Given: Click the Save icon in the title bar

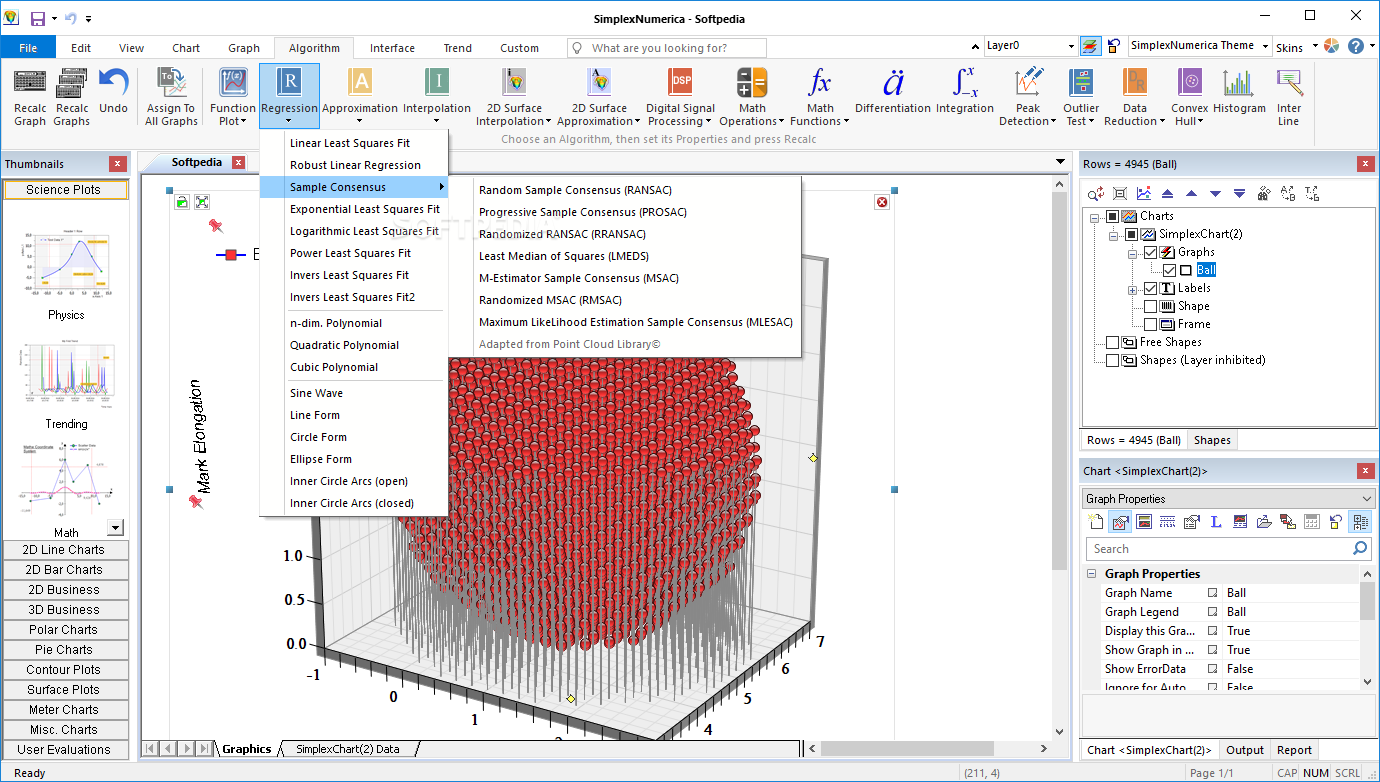Looking at the screenshot, I should (38, 18).
